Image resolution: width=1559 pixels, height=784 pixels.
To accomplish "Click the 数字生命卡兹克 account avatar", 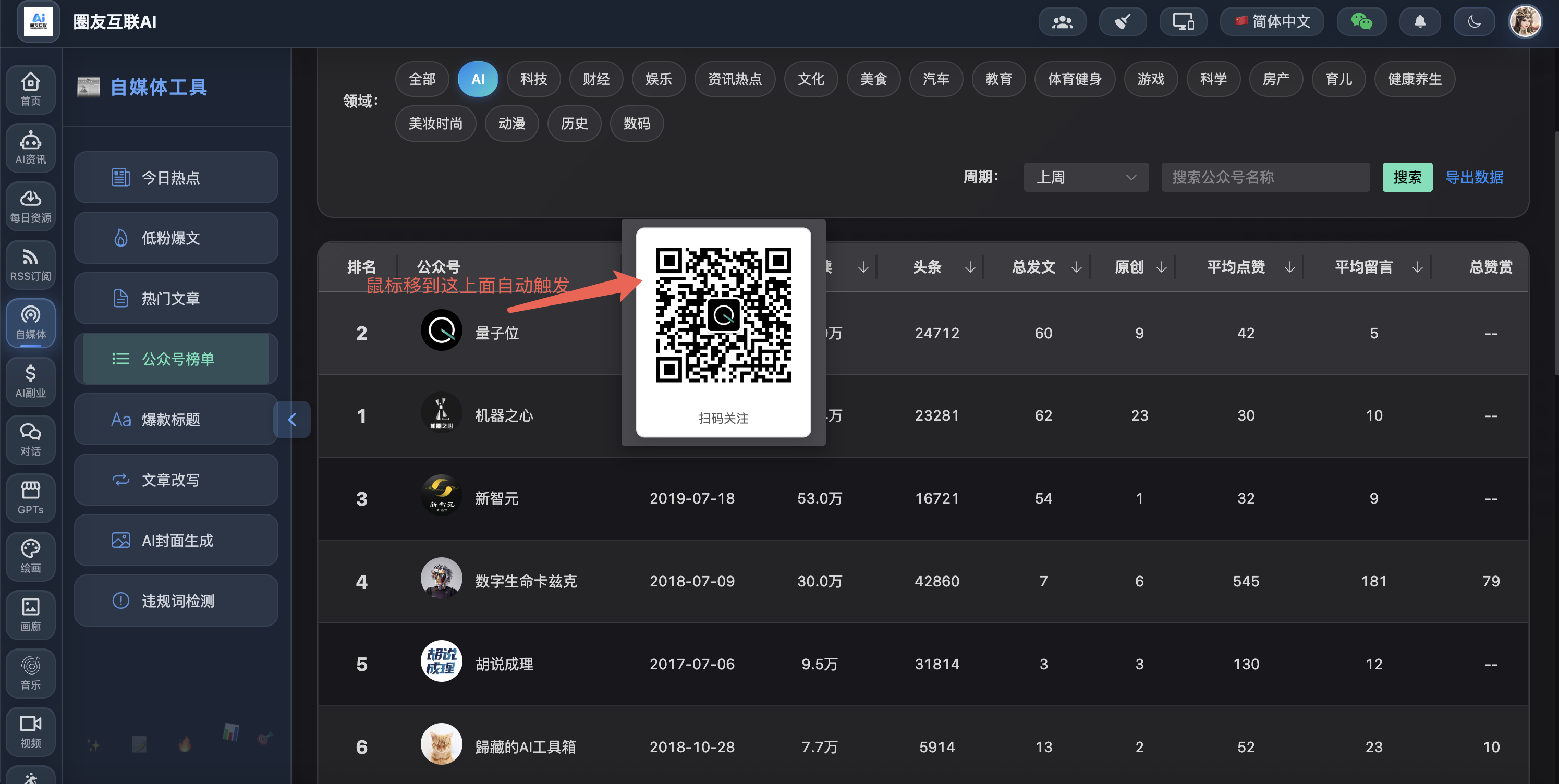I will tap(441, 578).
